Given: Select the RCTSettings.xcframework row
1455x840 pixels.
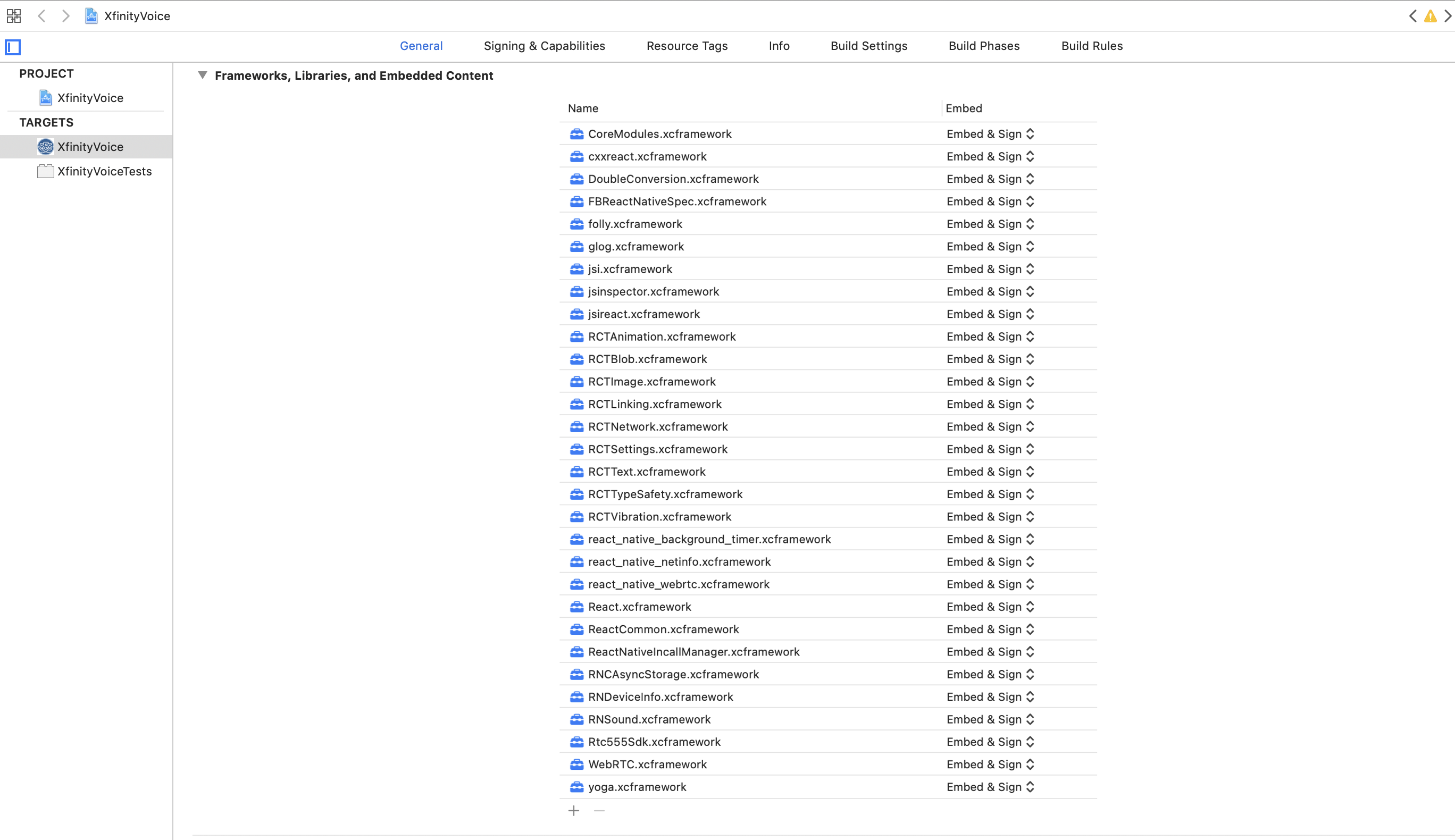Looking at the screenshot, I should coord(828,449).
